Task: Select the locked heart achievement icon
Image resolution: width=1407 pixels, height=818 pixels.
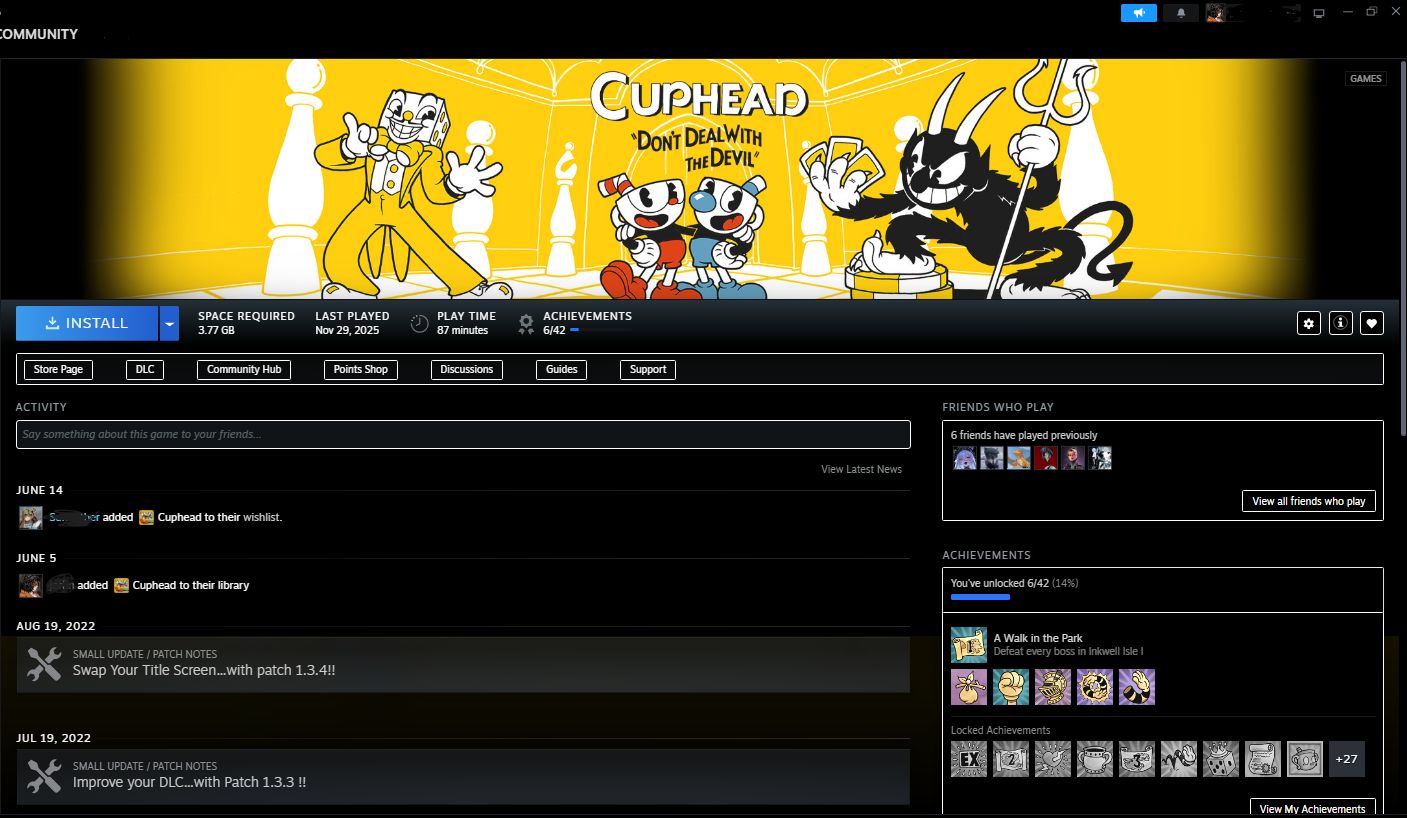Action: (x=1053, y=759)
